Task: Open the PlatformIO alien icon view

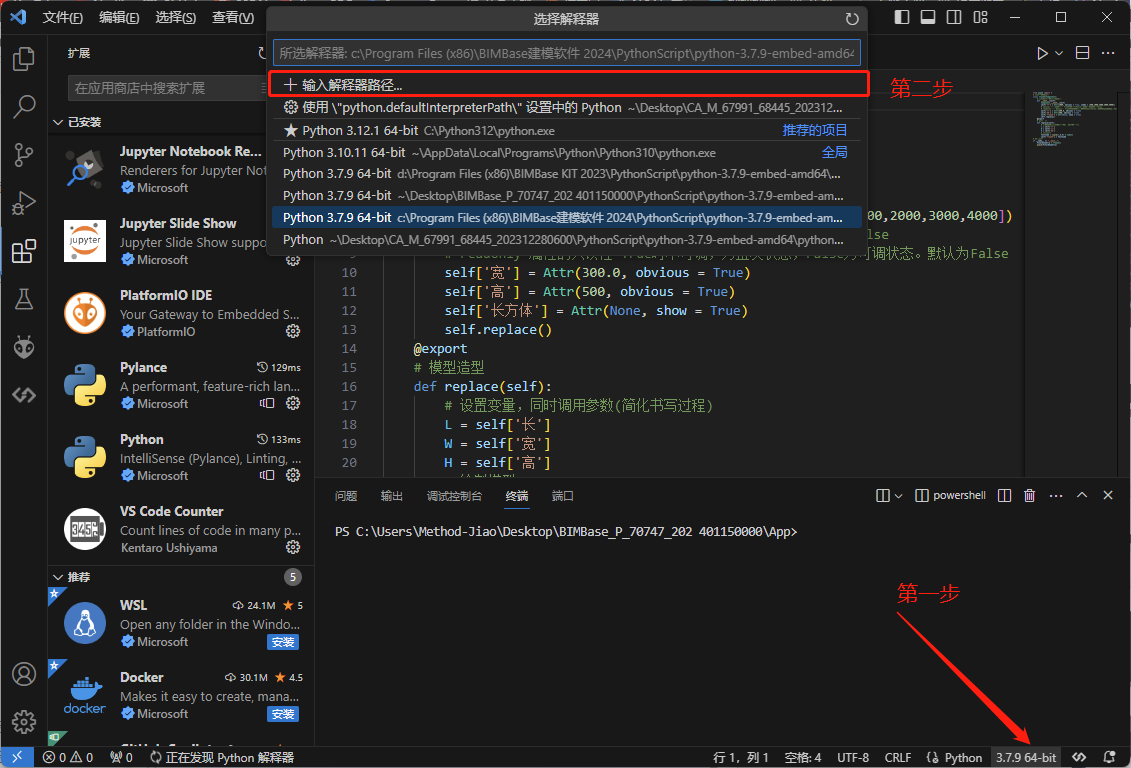Action: tap(24, 346)
